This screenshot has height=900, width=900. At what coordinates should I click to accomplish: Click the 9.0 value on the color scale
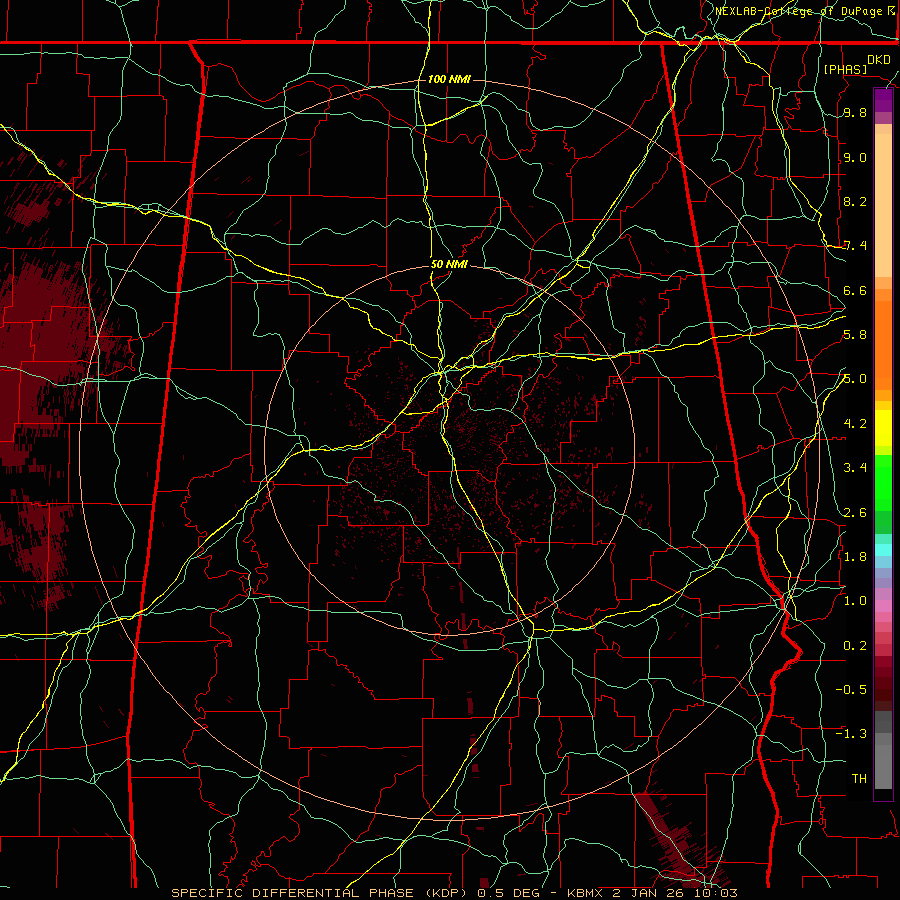point(855,158)
